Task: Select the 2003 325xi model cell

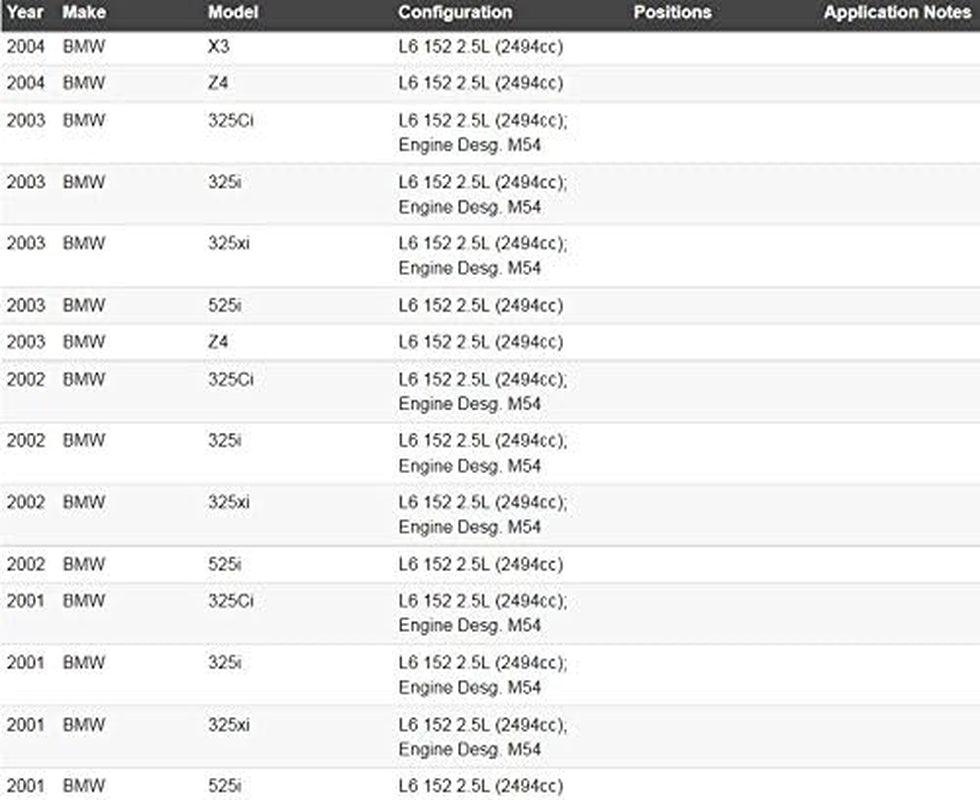Action: coord(229,243)
